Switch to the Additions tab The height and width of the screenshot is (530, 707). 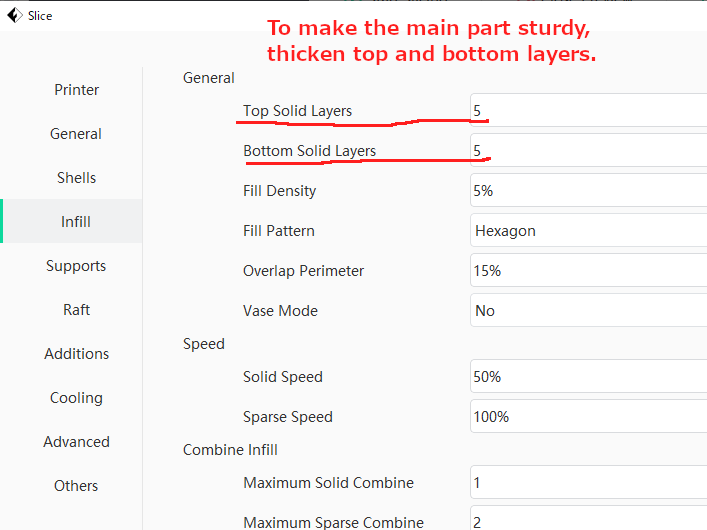point(76,354)
